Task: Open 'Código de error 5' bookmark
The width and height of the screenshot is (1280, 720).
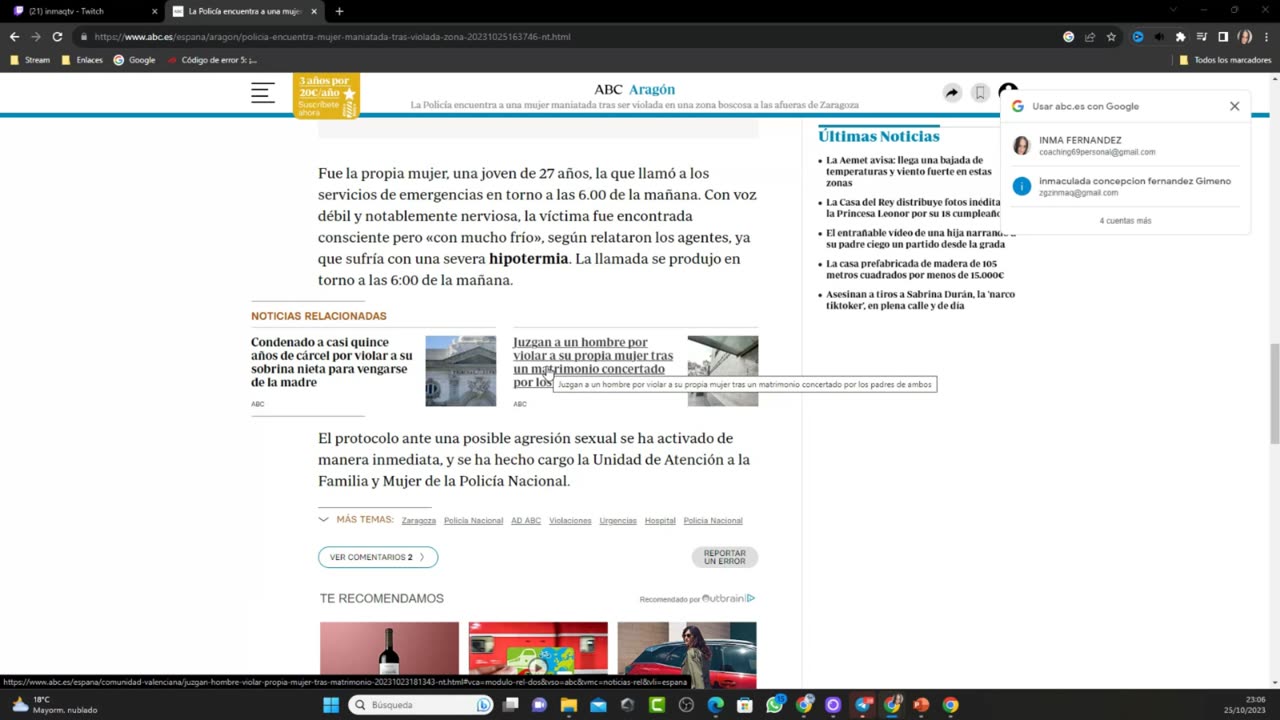Action: coord(212,60)
